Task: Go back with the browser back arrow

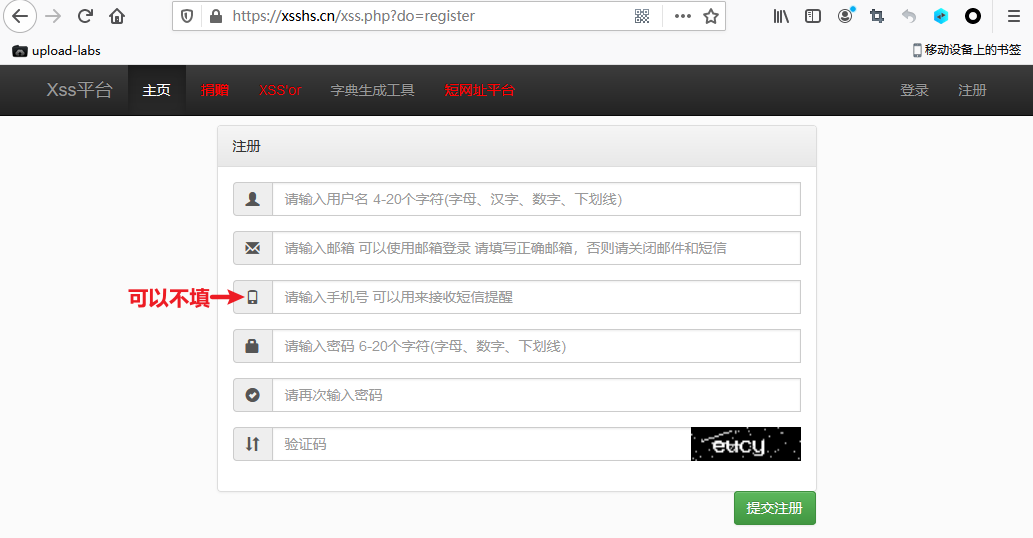Action: [x=20, y=16]
